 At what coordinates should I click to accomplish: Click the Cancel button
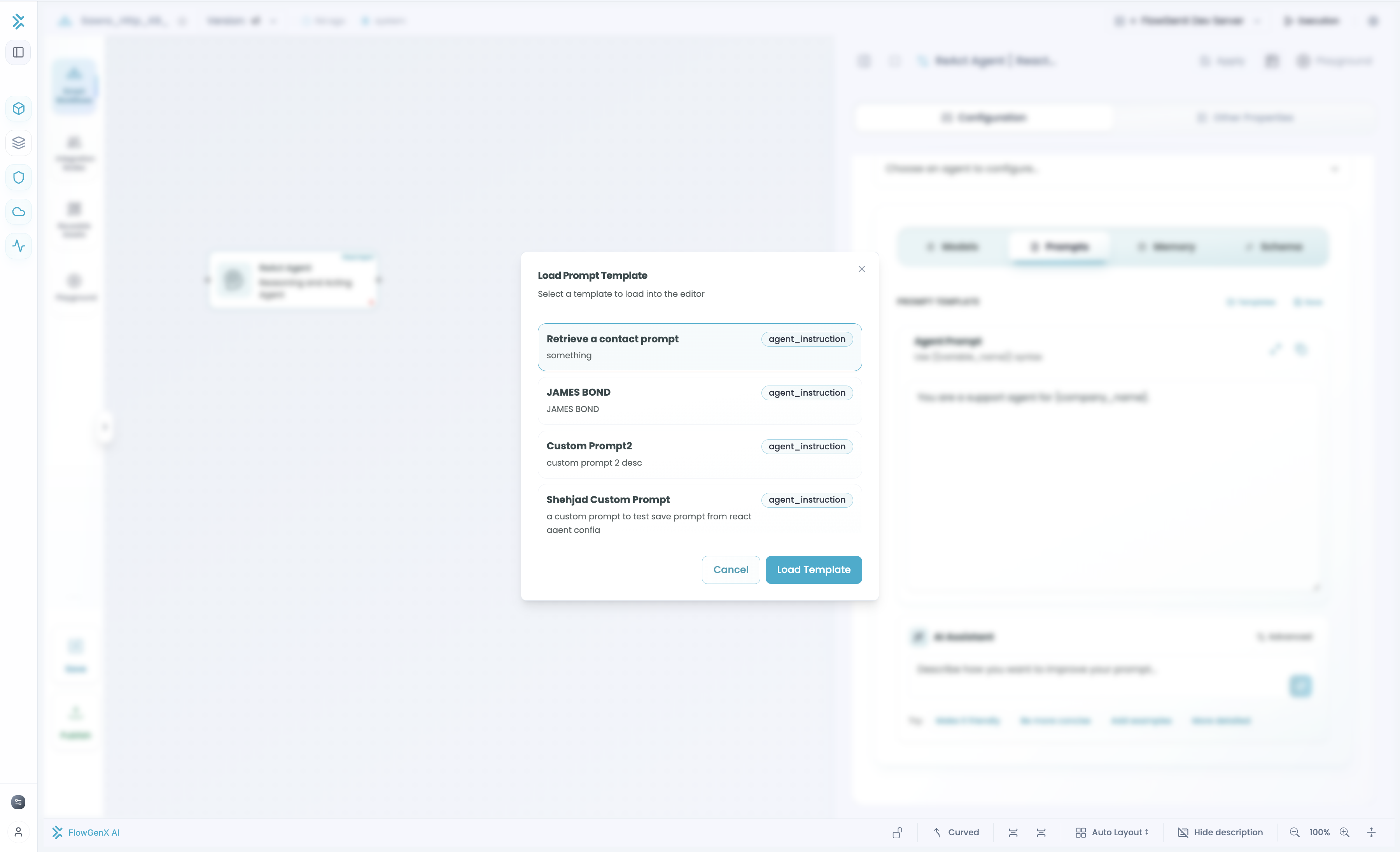coord(730,570)
